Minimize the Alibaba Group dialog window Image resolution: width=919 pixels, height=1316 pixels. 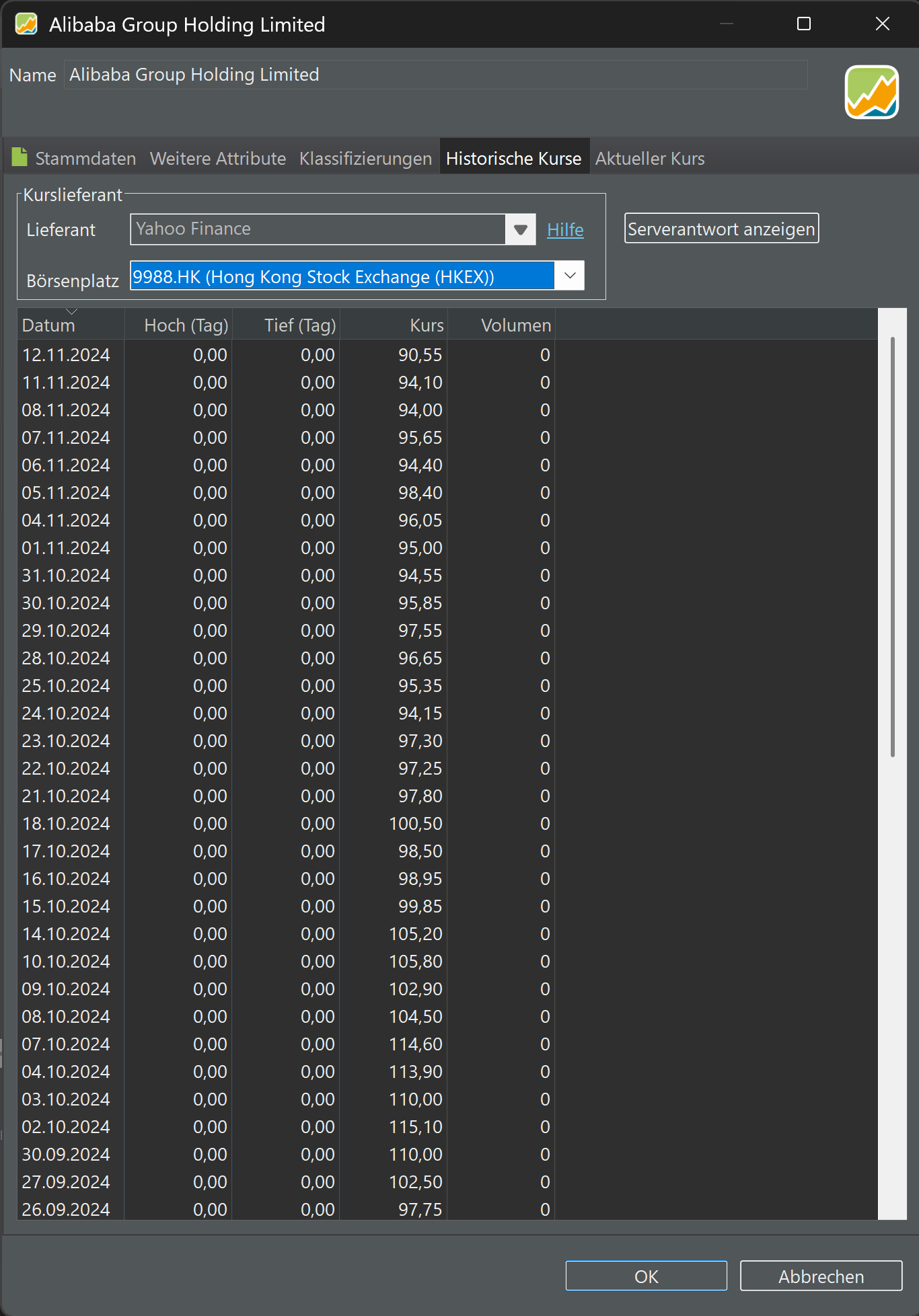[726, 24]
